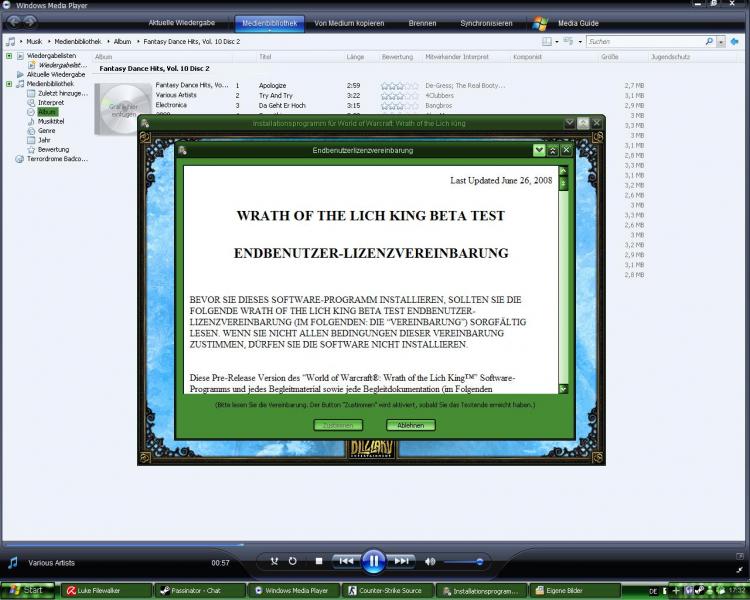Screen dimensions: 750x600
Task: Sort by the Größe column header
Action: [x=610, y=56]
